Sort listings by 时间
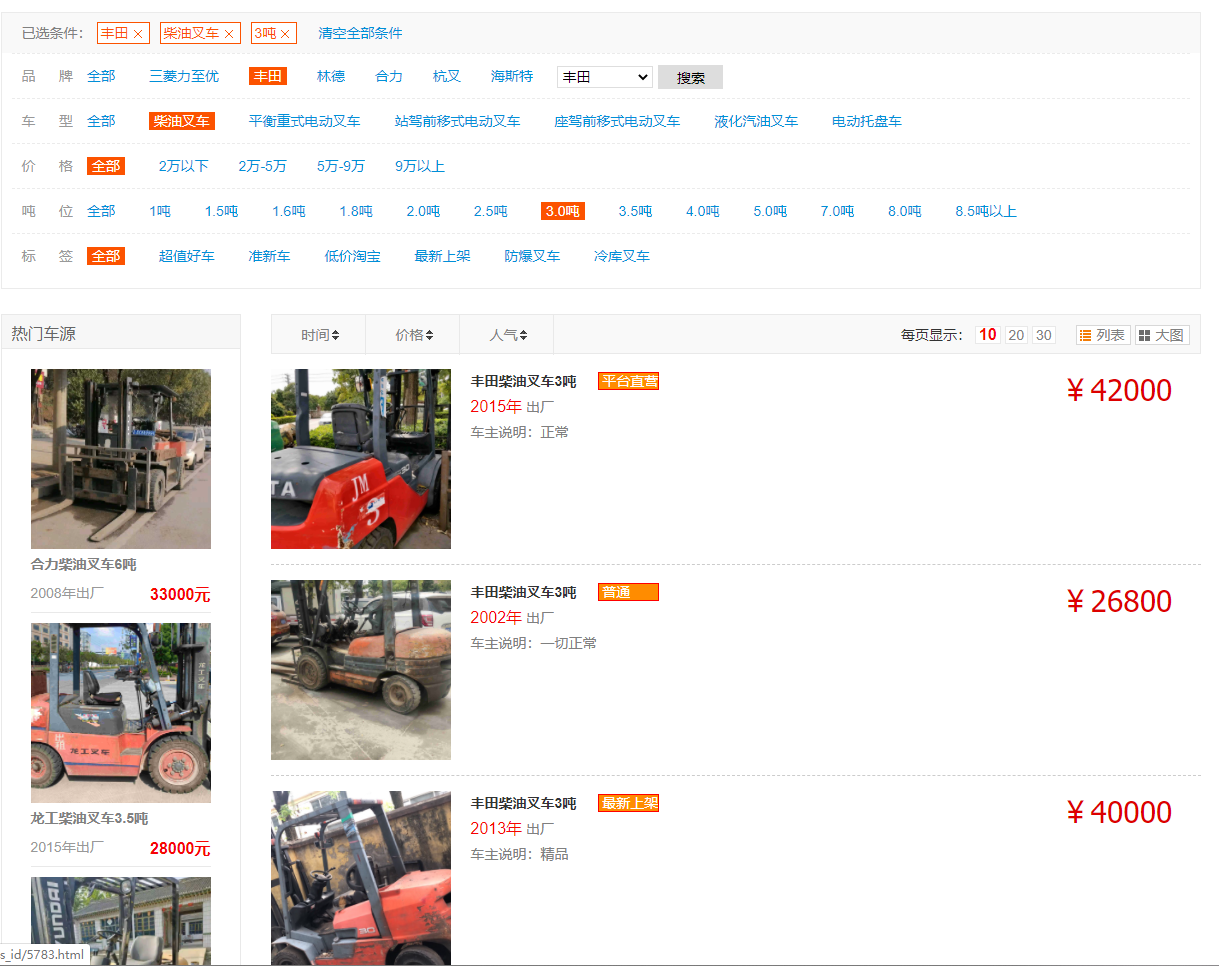Screen dimensions: 1219x966 click(319, 335)
